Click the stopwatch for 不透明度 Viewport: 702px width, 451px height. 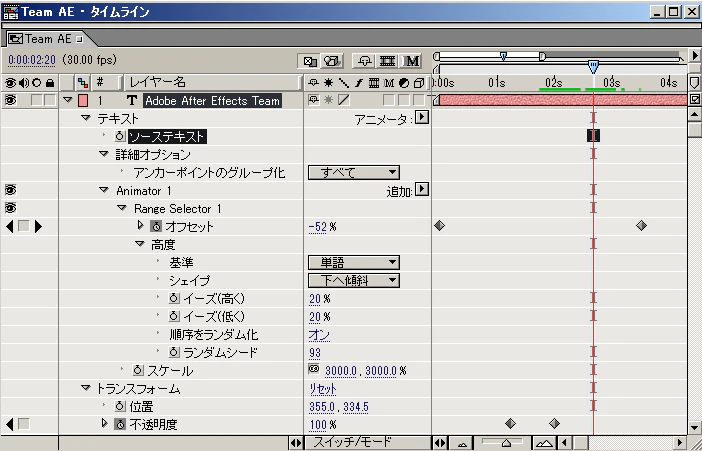tap(120, 424)
